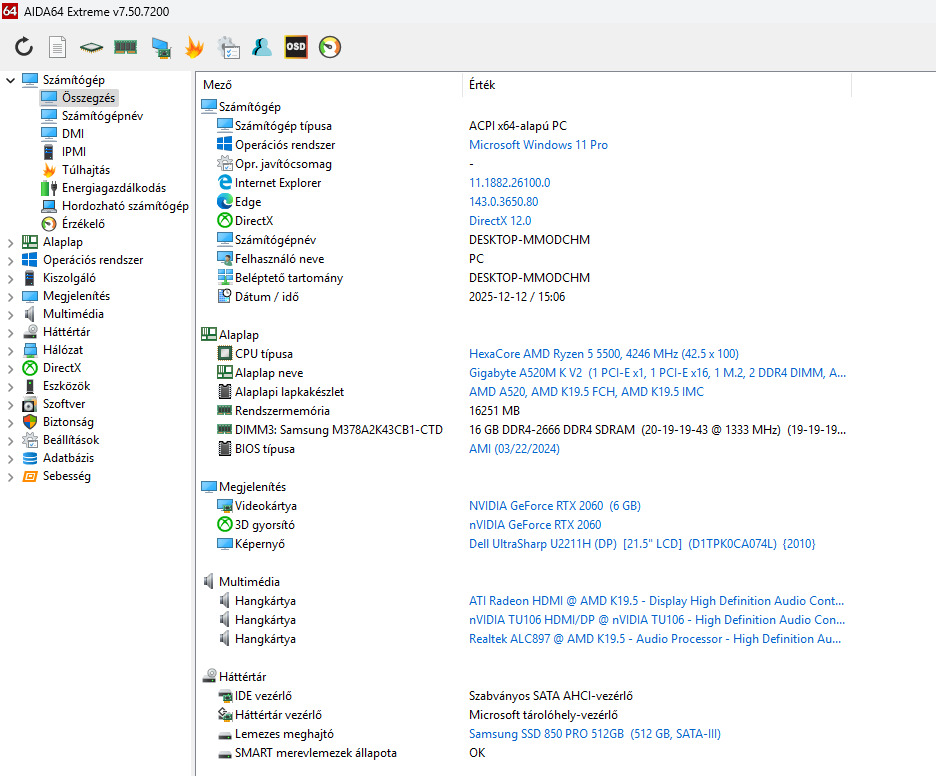Expand the DirectX tree node

pos(10,368)
